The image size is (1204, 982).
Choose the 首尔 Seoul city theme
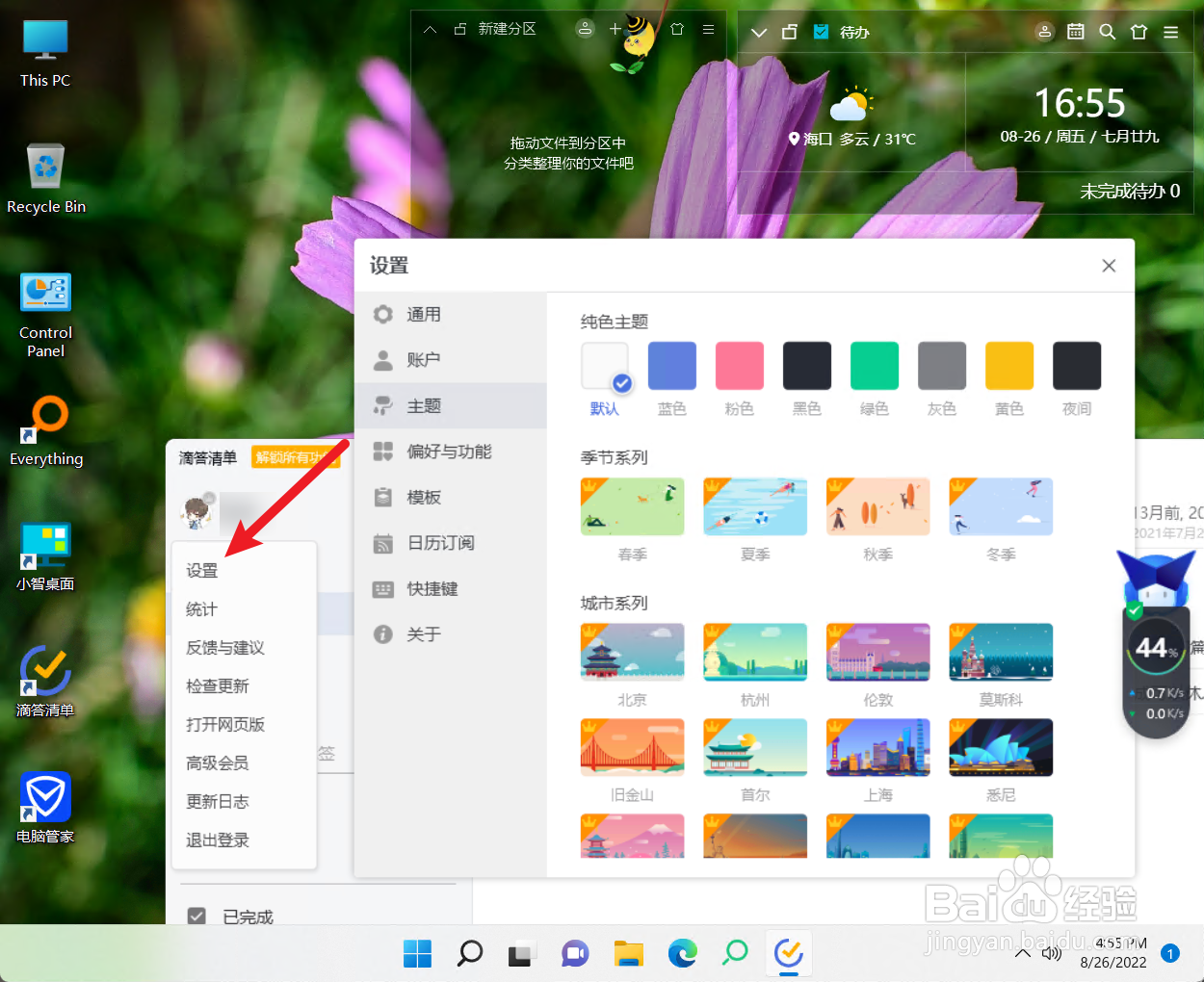pyautogui.click(x=755, y=747)
